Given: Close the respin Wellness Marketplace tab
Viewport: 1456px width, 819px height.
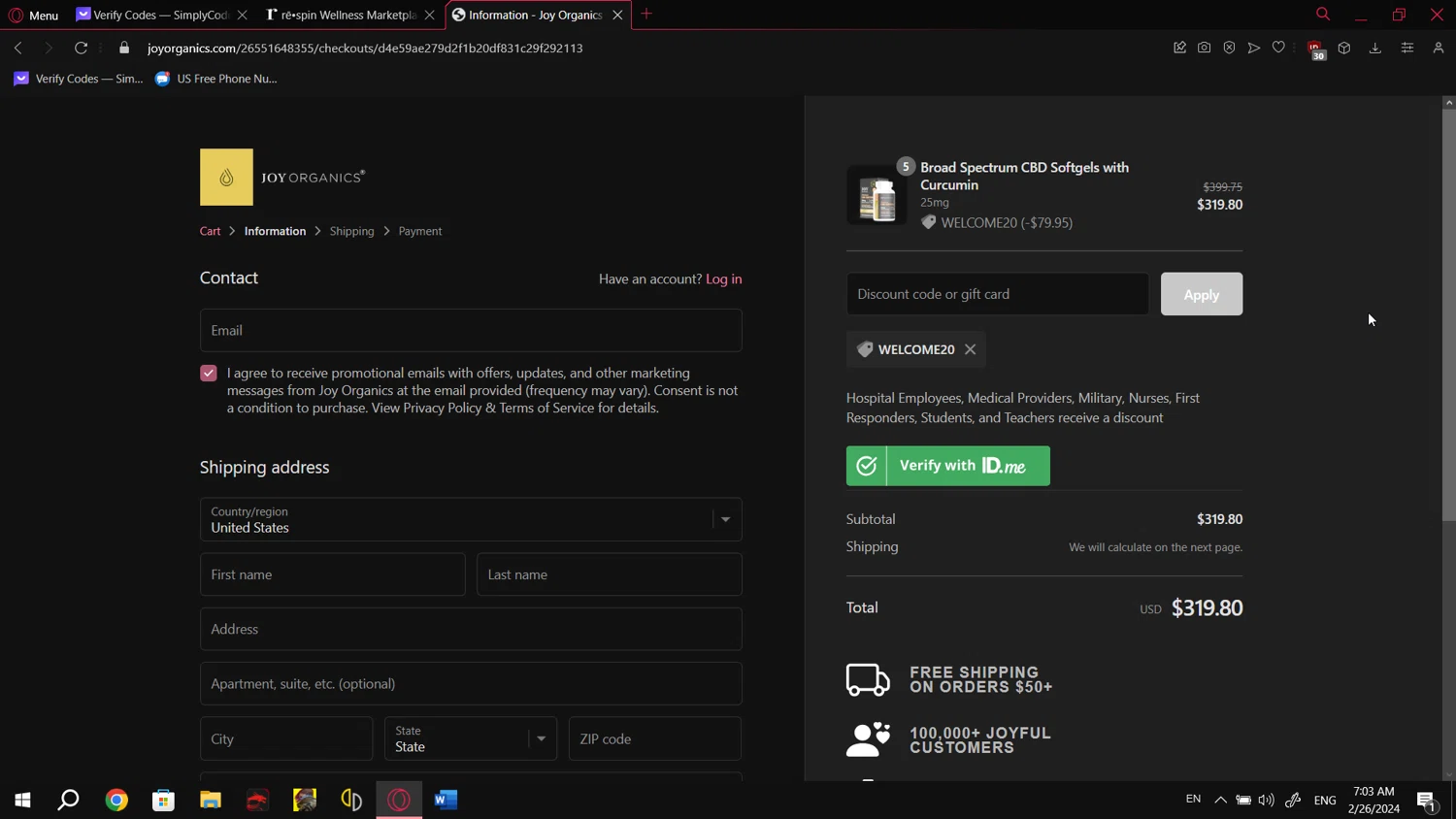Looking at the screenshot, I should pos(430,15).
